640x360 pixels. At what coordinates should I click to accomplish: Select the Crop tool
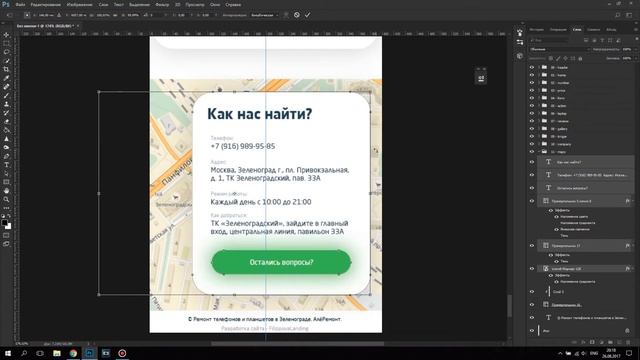(x=6, y=69)
